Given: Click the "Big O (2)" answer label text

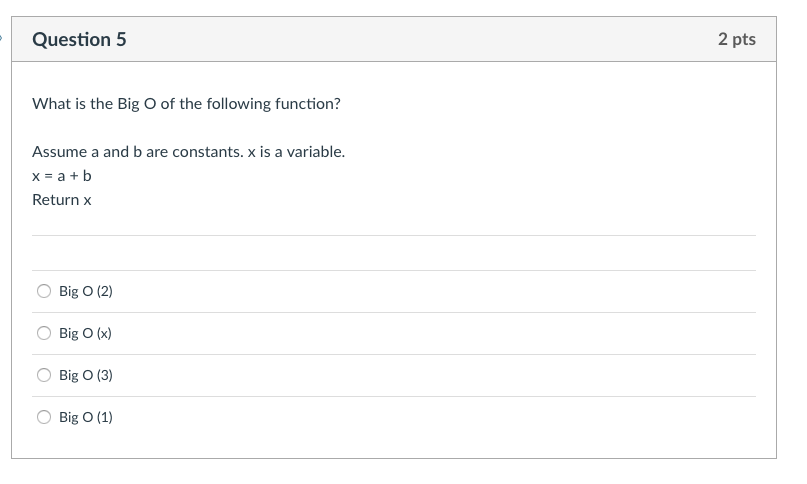Looking at the screenshot, I should pyautogui.click(x=86, y=292).
